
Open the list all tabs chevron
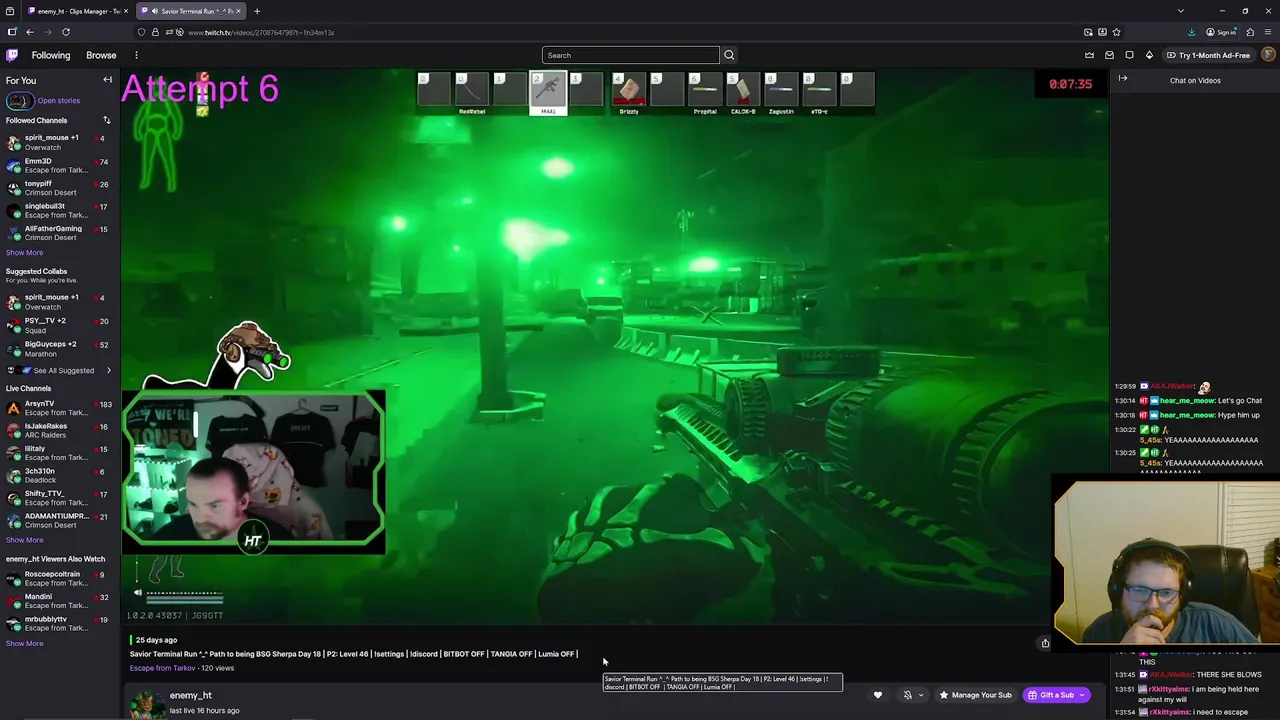[1181, 11]
